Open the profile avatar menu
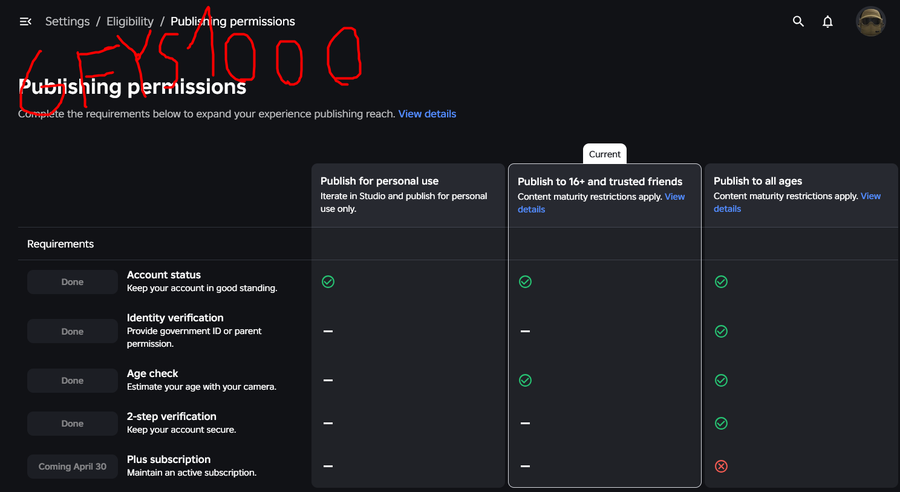This screenshot has width=900, height=492. coord(870,21)
